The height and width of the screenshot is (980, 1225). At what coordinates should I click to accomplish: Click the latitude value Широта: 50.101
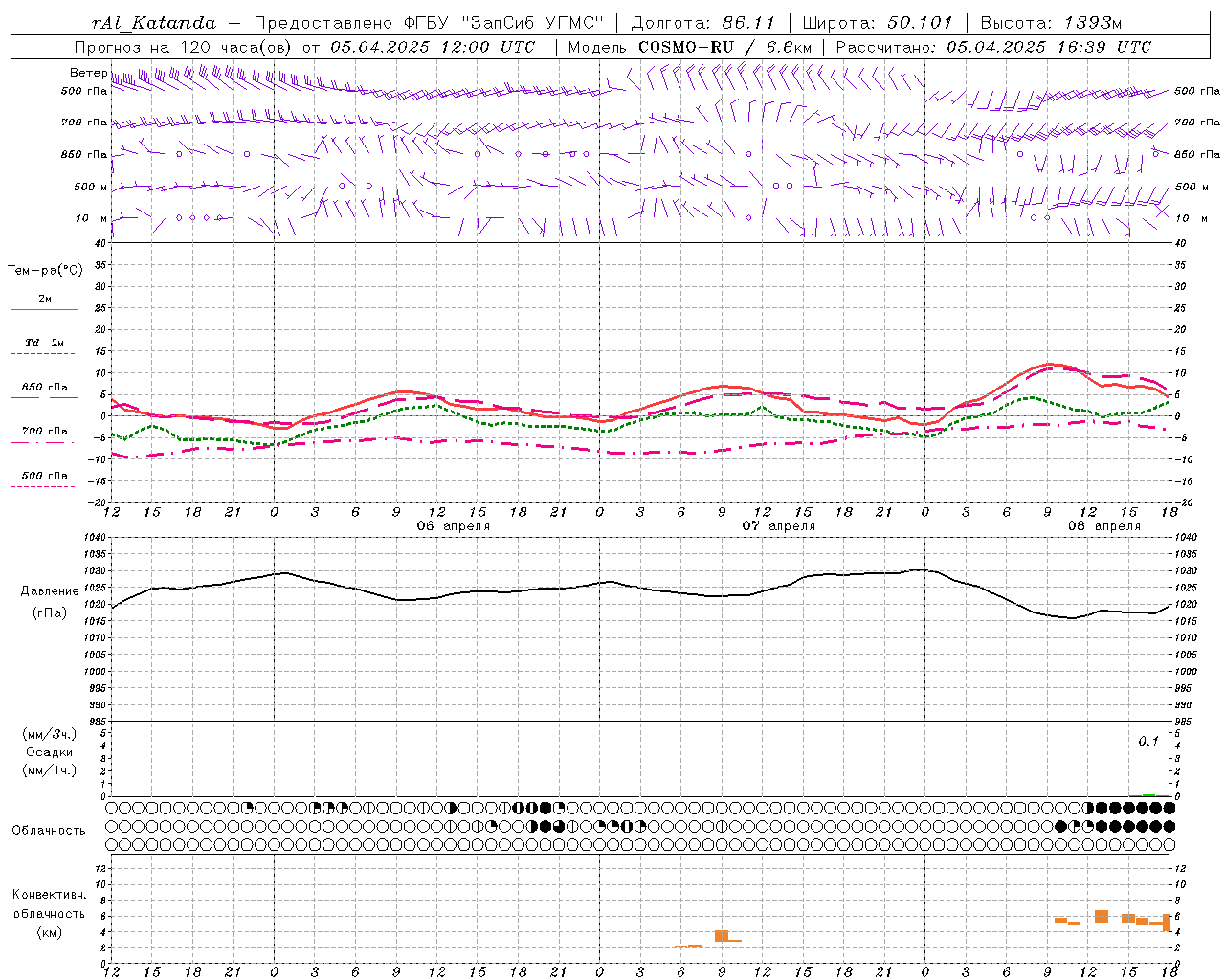pos(878,23)
